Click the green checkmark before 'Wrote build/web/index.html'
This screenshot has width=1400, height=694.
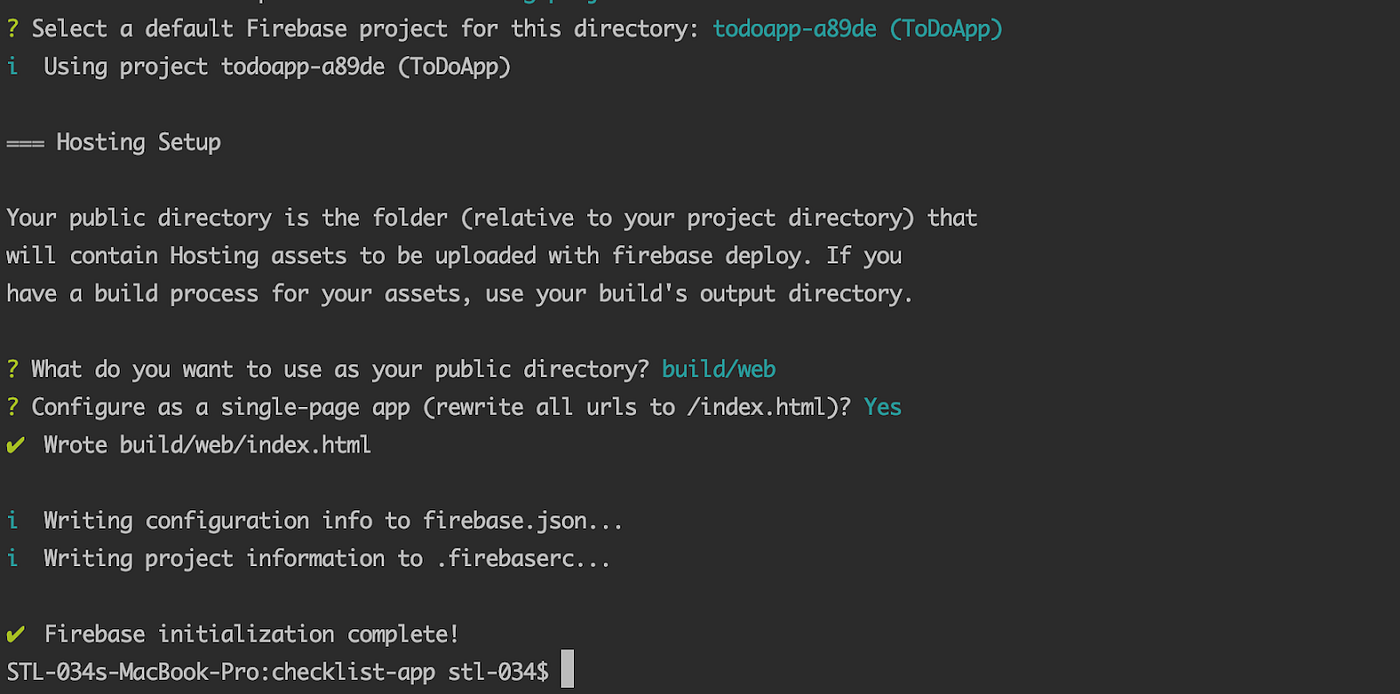coord(15,445)
